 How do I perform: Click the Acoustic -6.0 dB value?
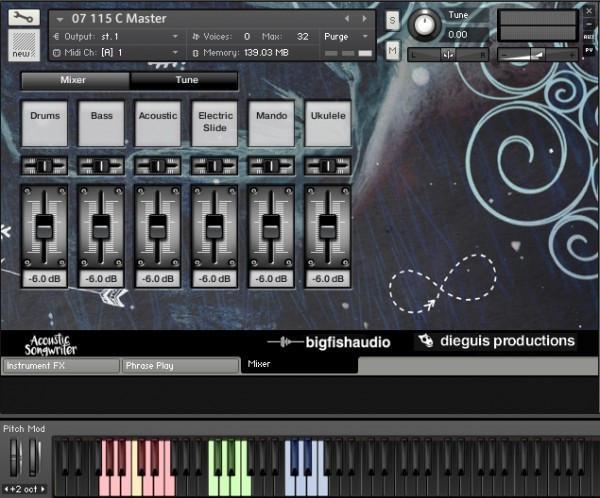158,279
